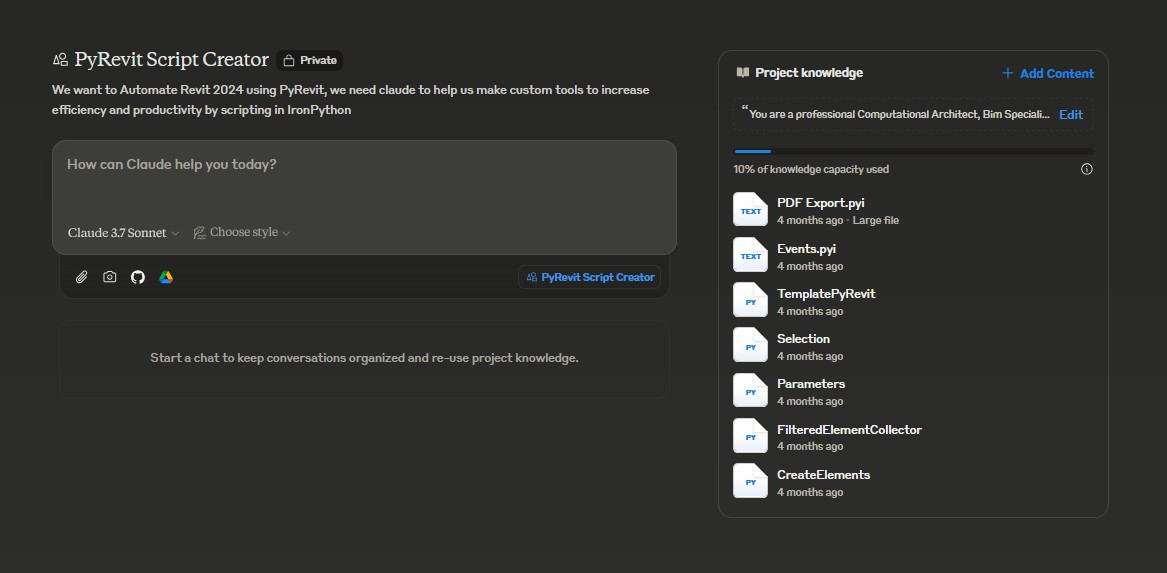Open the Events.pyi file name

(806, 249)
